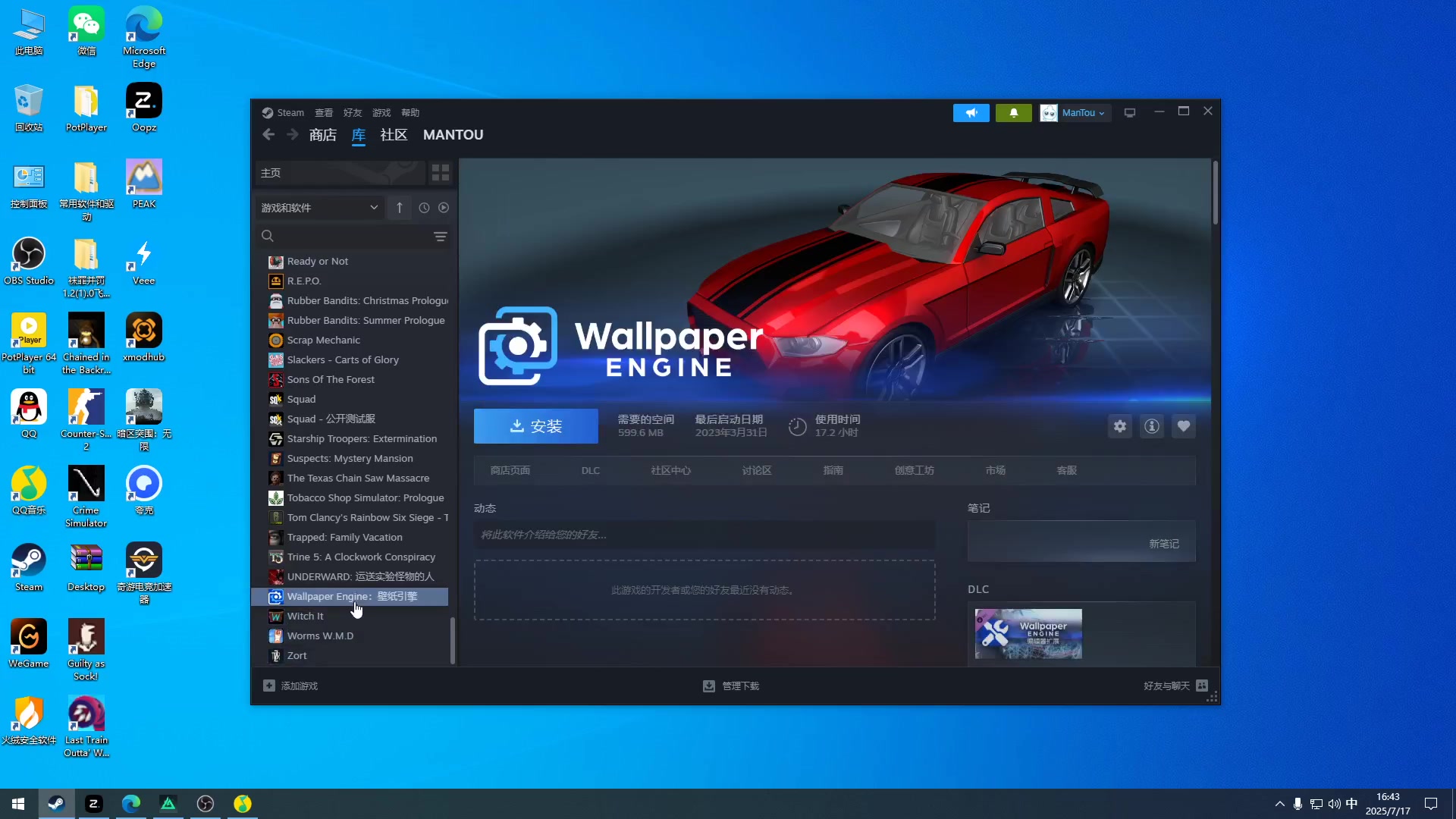Switch to the 商店 tab
Image resolution: width=1456 pixels, height=819 pixels.
coord(323,135)
